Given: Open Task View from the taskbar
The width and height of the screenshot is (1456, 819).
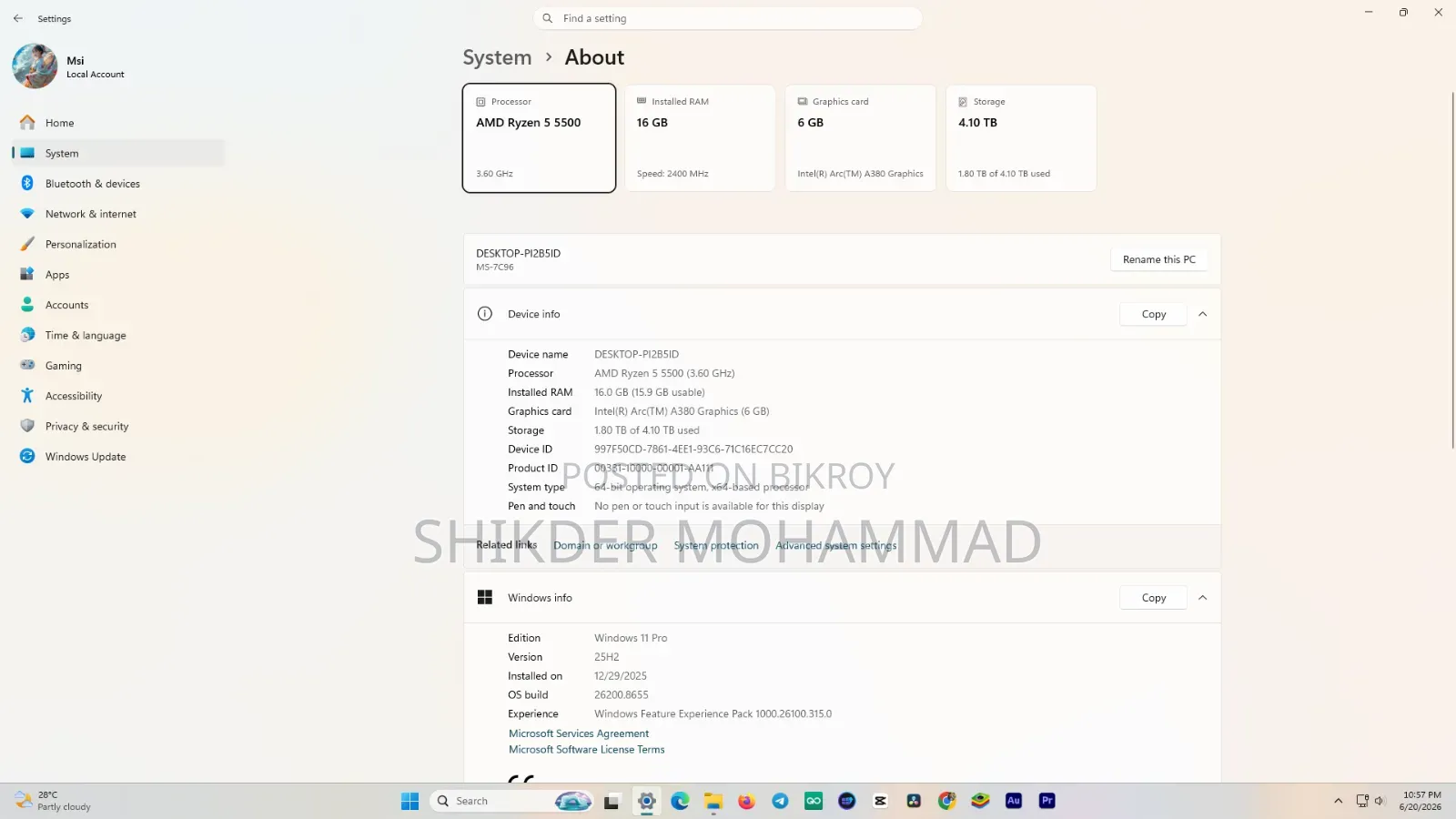Looking at the screenshot, I should tap(612, 801).
